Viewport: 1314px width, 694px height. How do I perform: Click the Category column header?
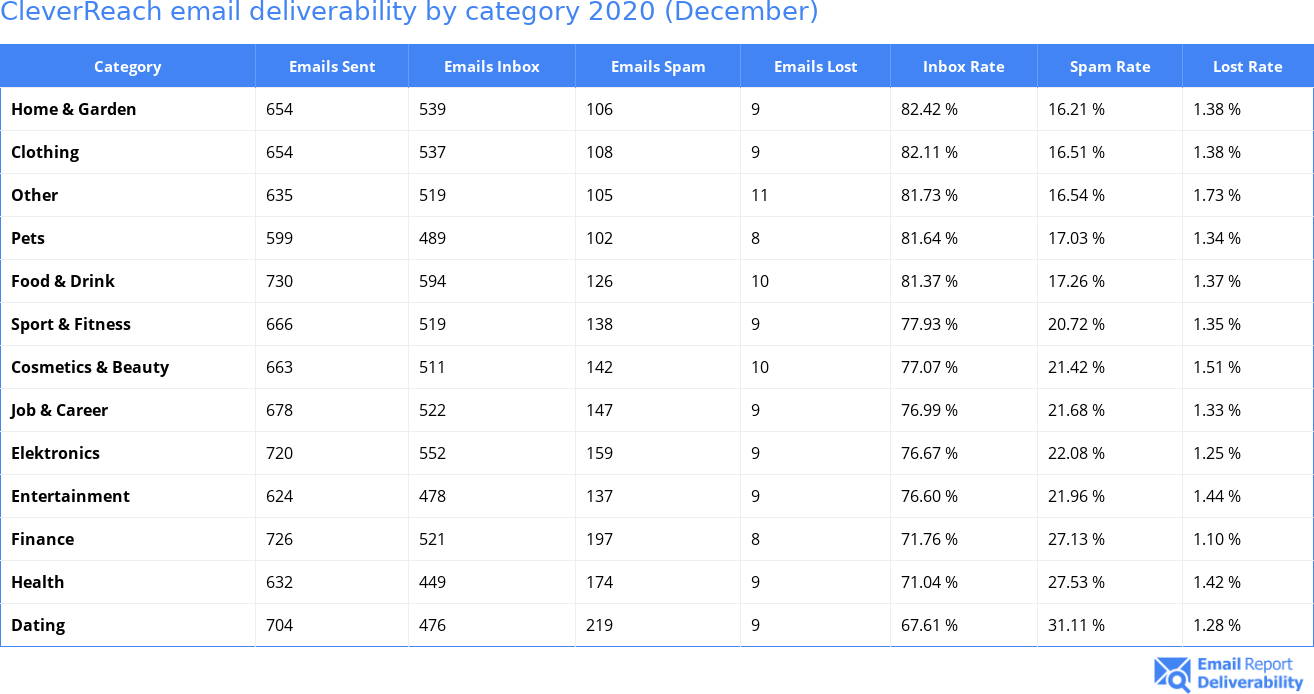coord(127,67)
